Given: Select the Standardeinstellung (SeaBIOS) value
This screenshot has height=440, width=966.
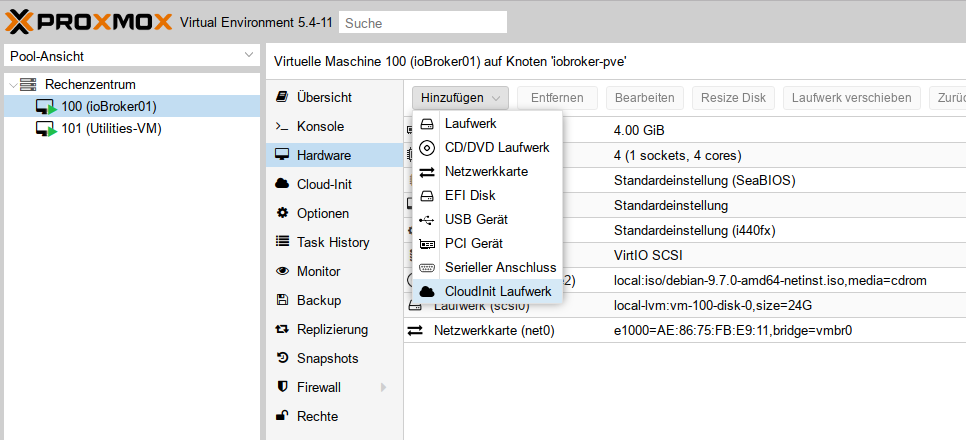Looking at the screenshot, I should coord(705,181).
